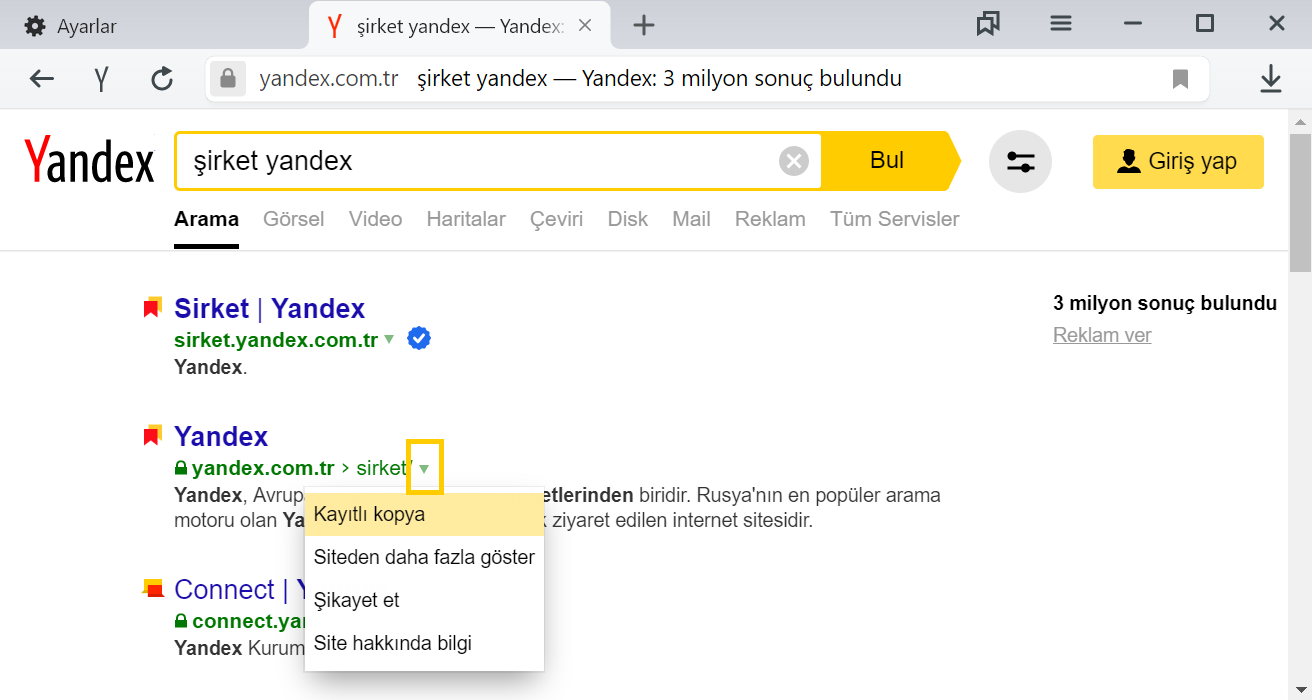Reload the page with the refresh icon

[x=162, y=79]
